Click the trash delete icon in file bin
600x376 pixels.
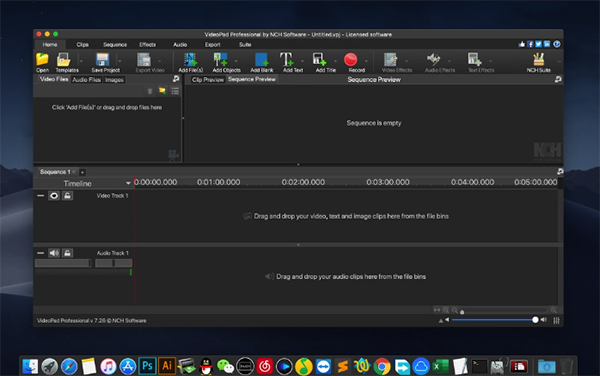[x=150, y=91]
